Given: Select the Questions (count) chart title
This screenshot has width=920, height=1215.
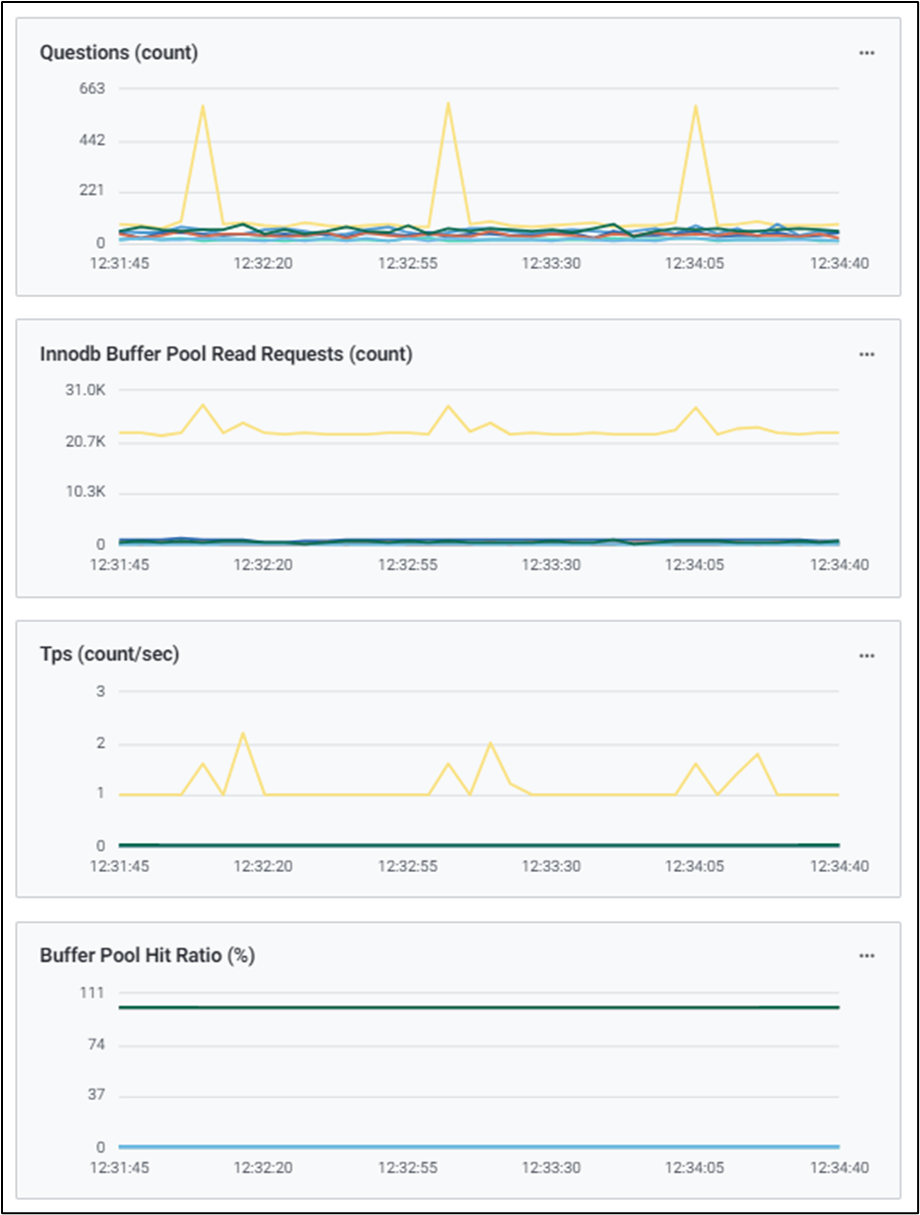Looking at the screenshot, I should [x=119, y=53].
